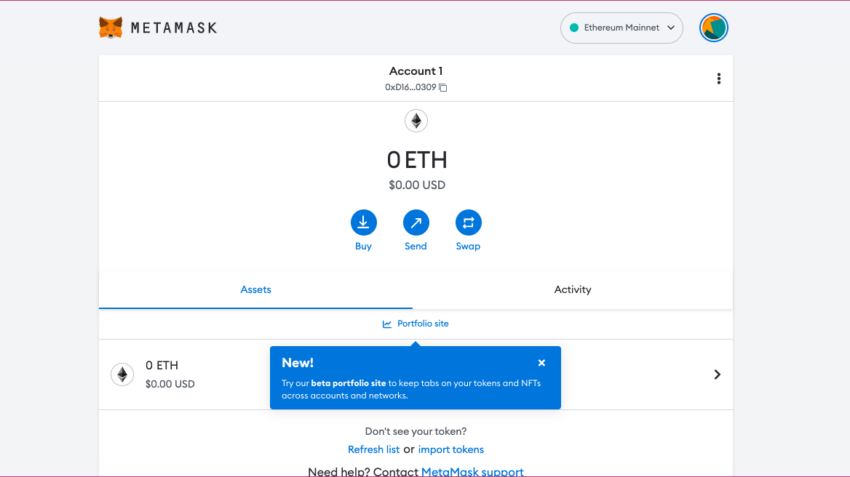The image size is (850, 477).
Task: Click the Account 1 name
Action: click(416, 71)
